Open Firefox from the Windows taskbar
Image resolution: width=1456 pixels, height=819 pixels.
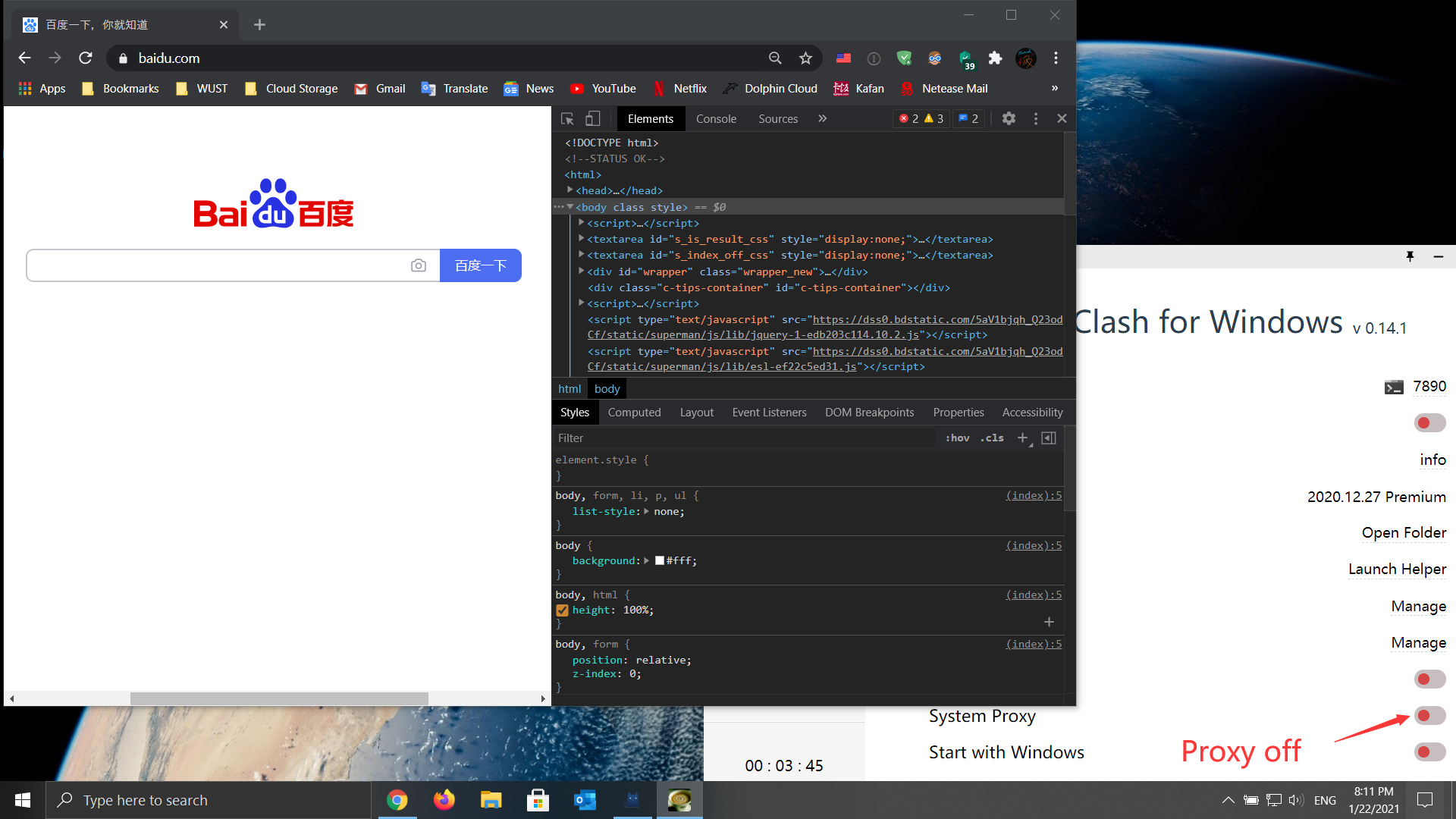[x=444, y=800]
